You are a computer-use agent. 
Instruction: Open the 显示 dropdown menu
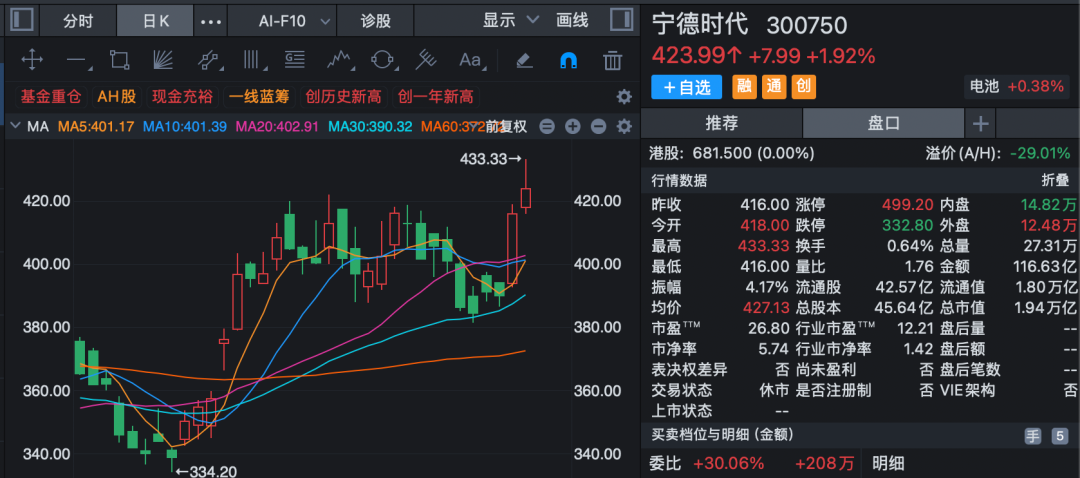(510, 20)
